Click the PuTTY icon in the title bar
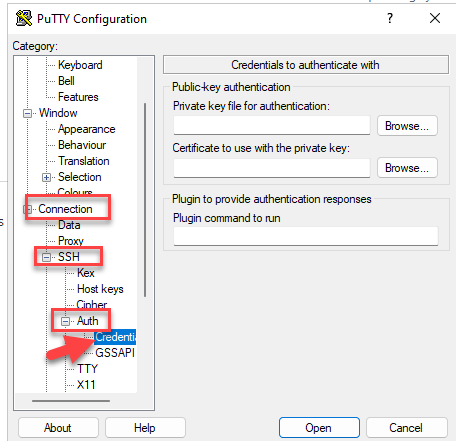This screenshot has height=441, width=456. (x=24, y=18)
